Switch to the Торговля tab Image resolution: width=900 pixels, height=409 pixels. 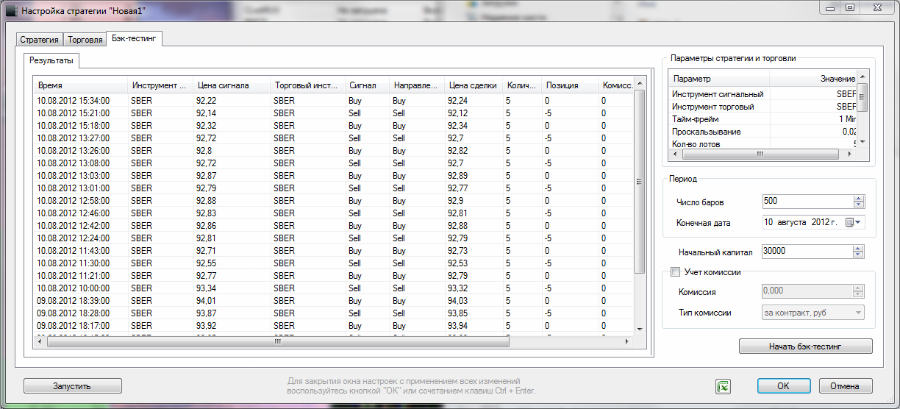coord(85,40)
